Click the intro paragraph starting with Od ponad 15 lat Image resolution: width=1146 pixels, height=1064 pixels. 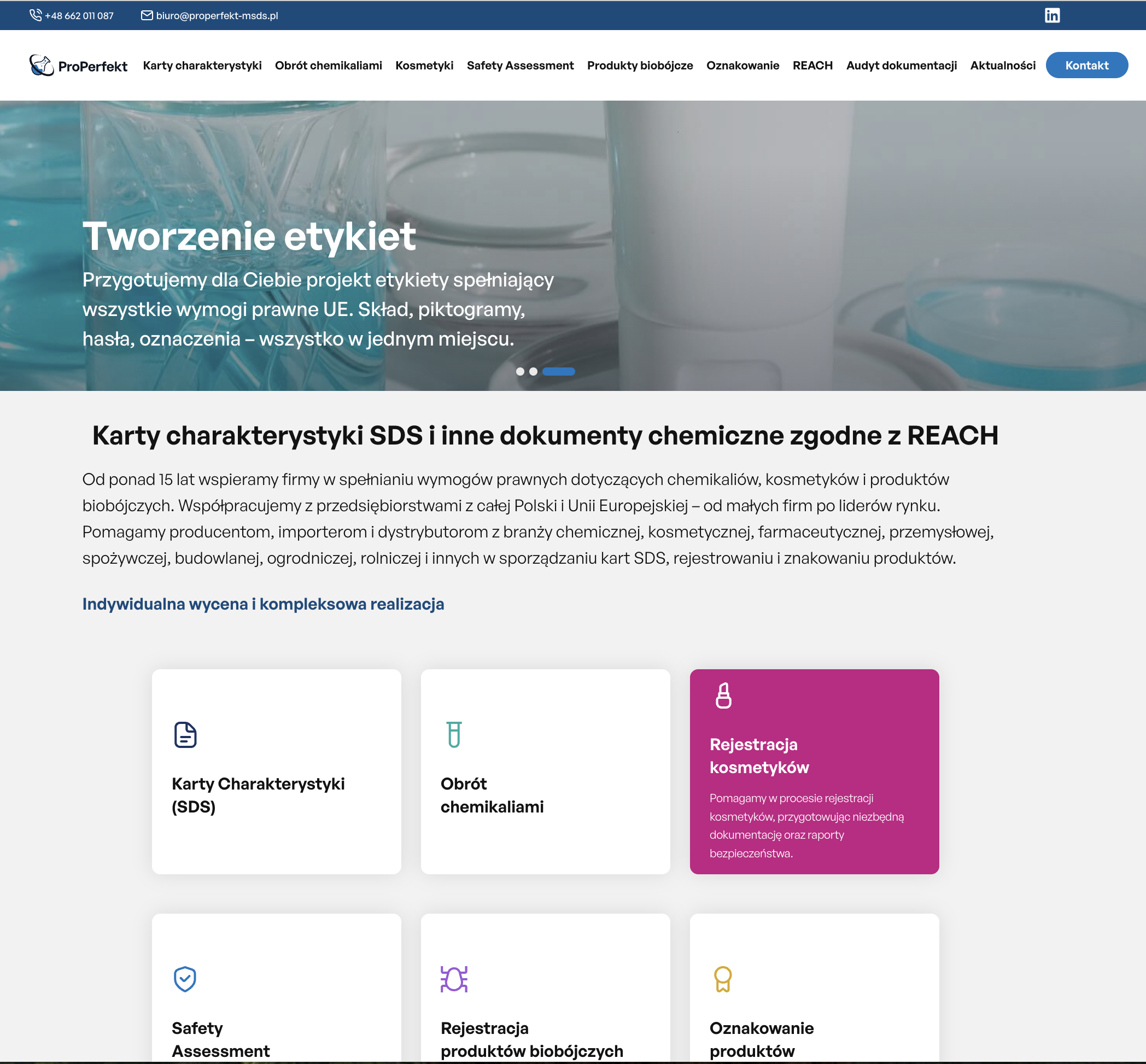click(538, 519)
